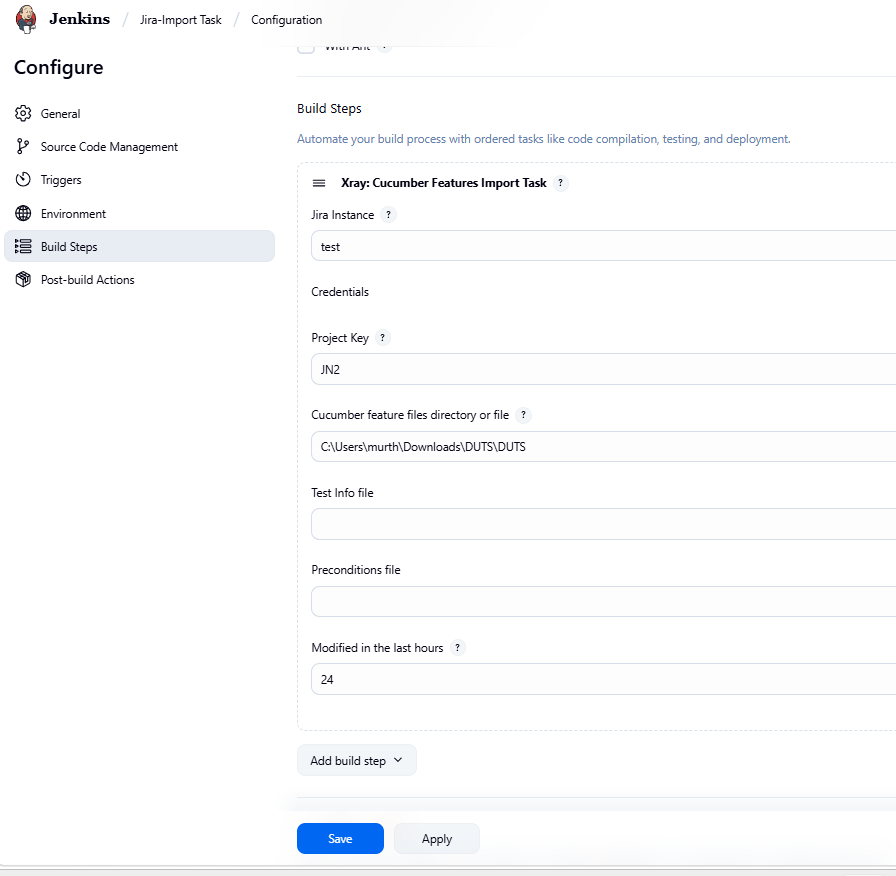Go to General section
Image resolution: width=896 pixels, height=876 pixels.
tap(139, 113)
